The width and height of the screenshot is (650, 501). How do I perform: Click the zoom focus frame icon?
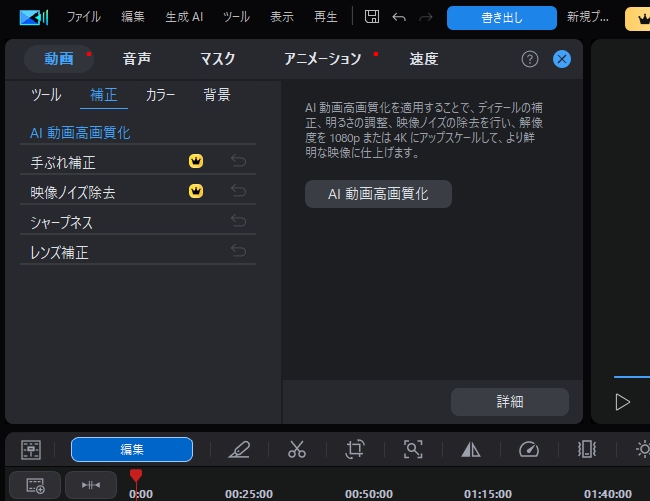coord(413,449)
